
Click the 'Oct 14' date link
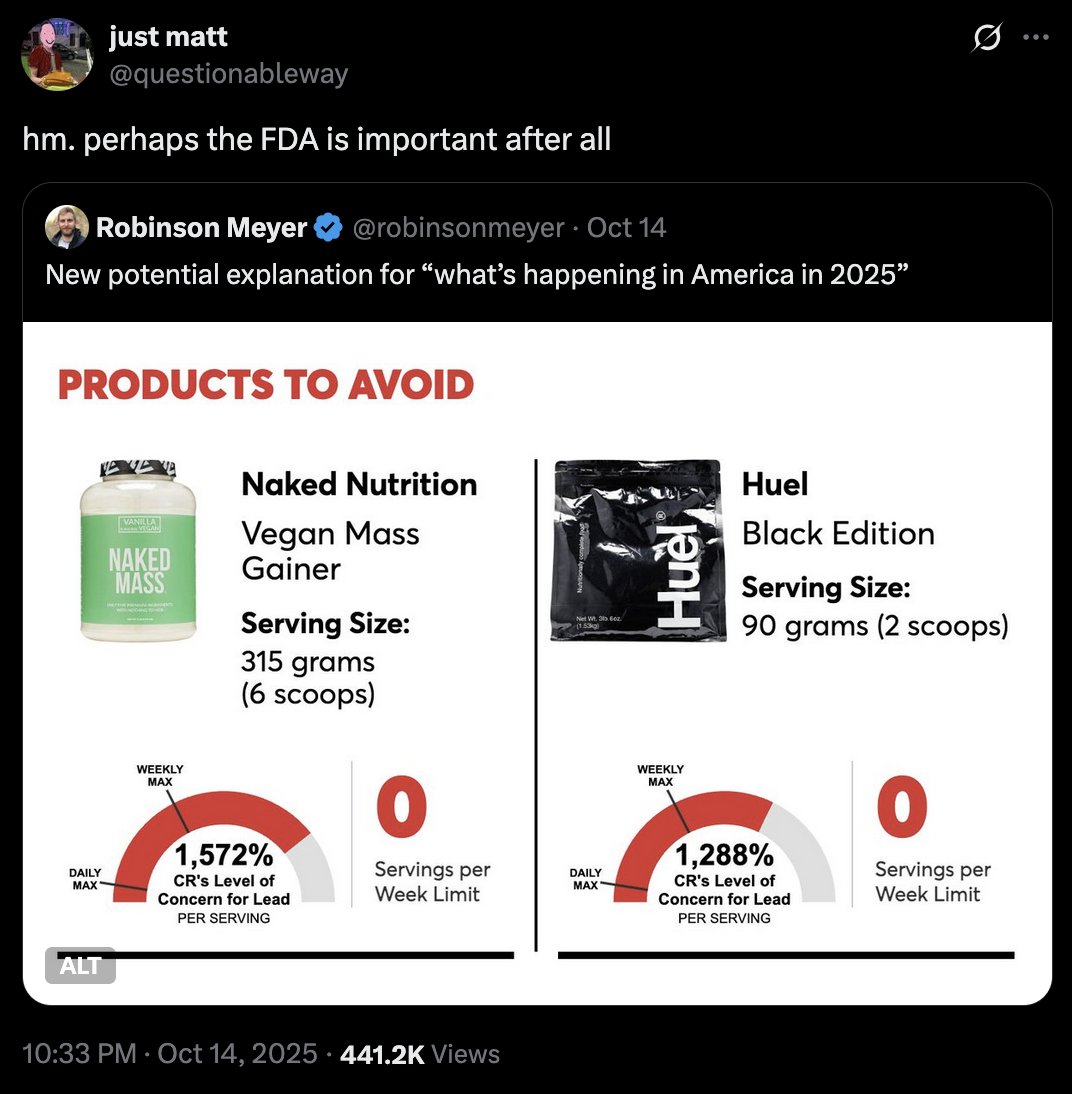click(x=626, y=227)
